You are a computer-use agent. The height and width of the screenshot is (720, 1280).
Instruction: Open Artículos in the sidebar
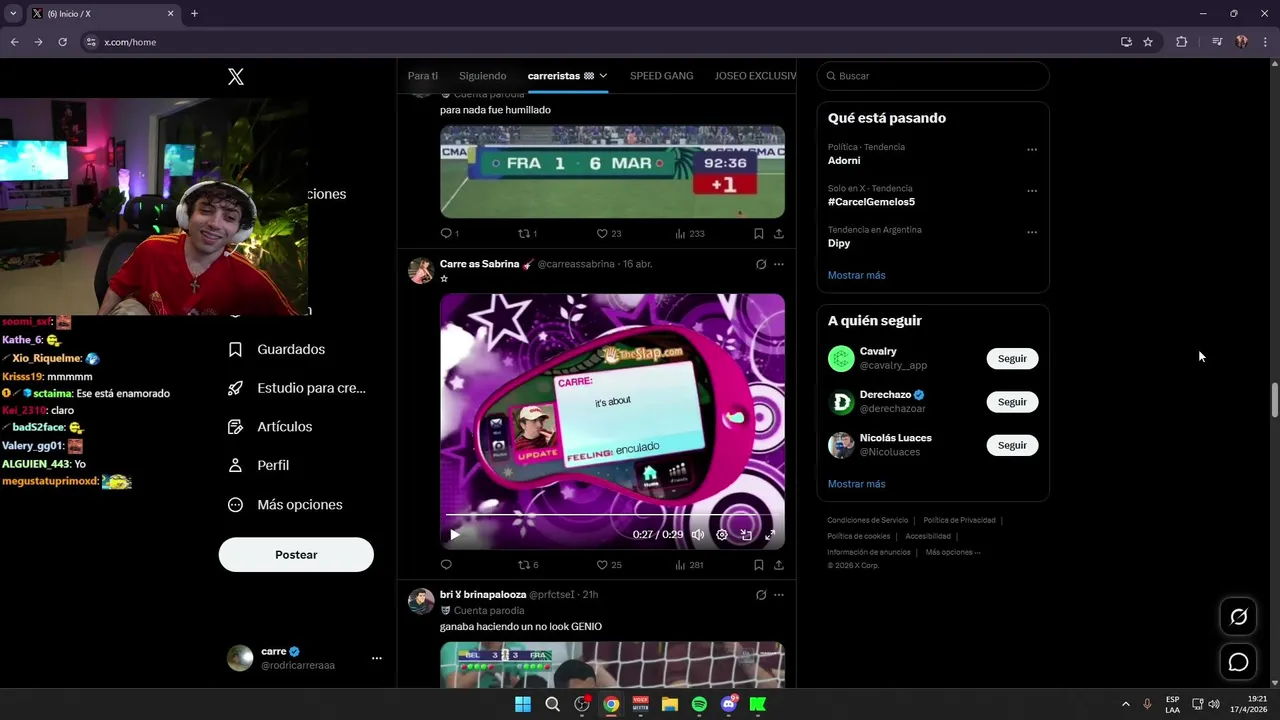click(270, 427)
